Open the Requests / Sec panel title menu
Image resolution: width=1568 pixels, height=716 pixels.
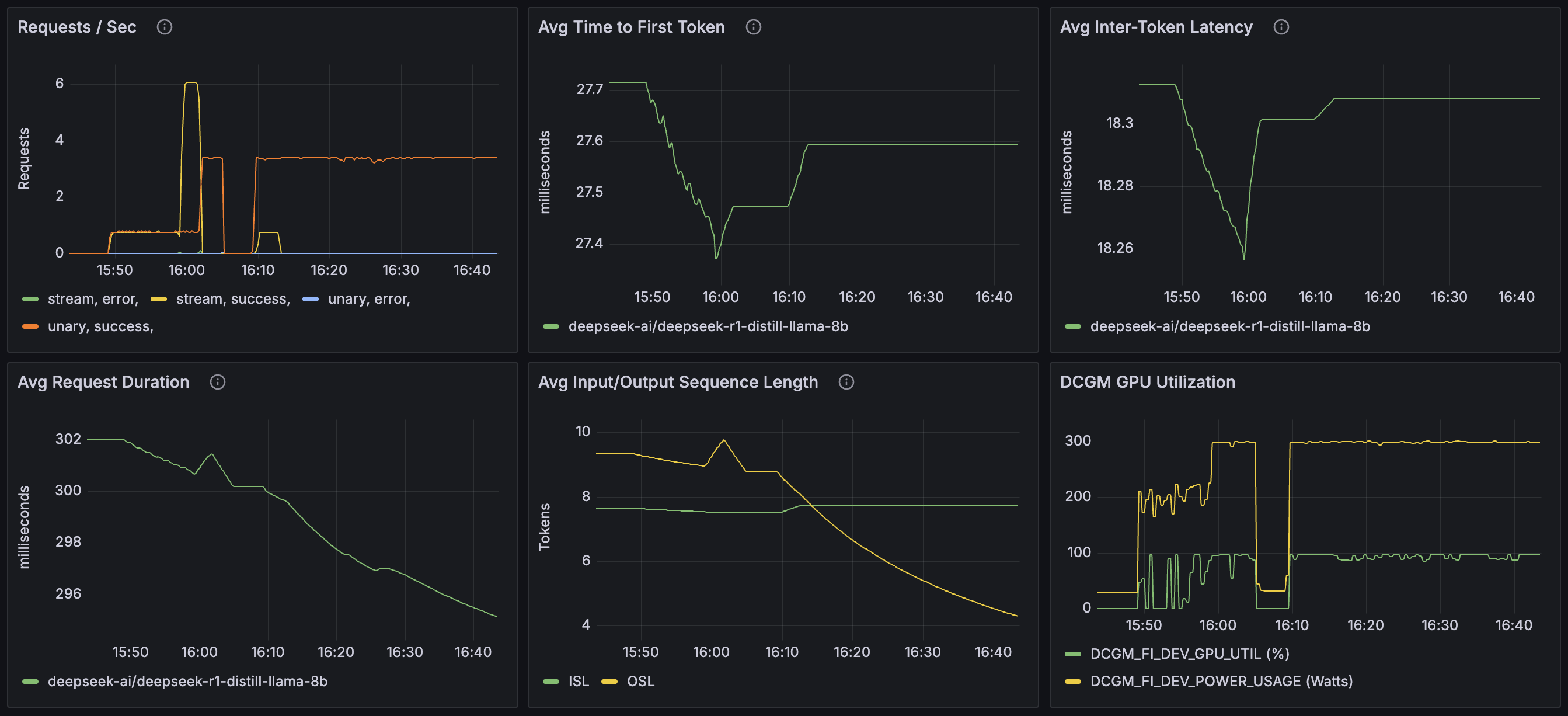[76, 27]
